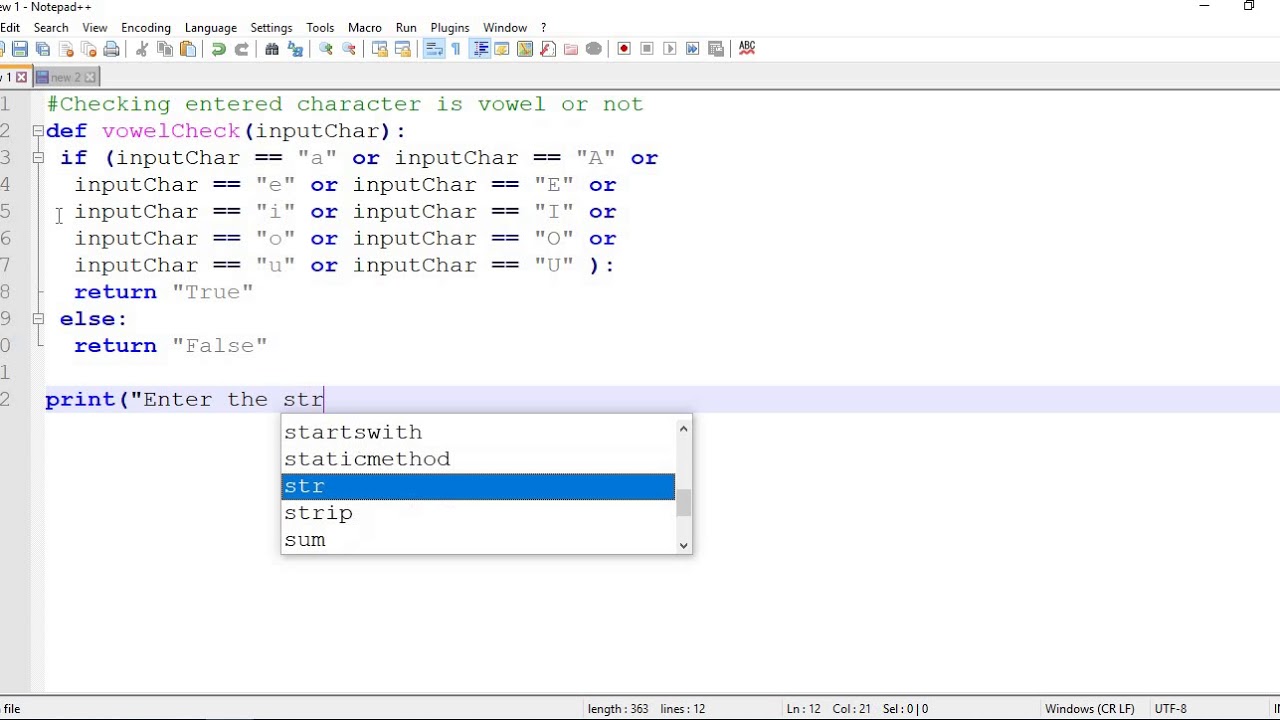Select highlighted str autocomplete entry
Image resolution: width=1280 pixels, height=720 pixels.
pos(478,486)
